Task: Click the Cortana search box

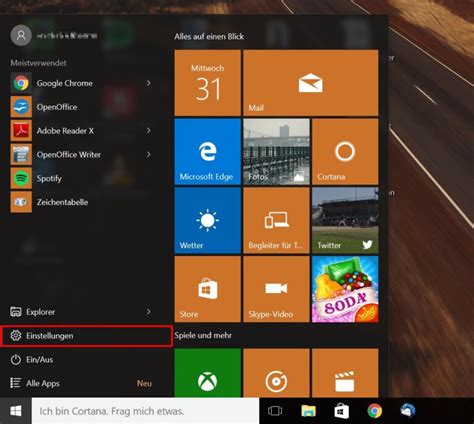Action: click(x=145, y=411)
